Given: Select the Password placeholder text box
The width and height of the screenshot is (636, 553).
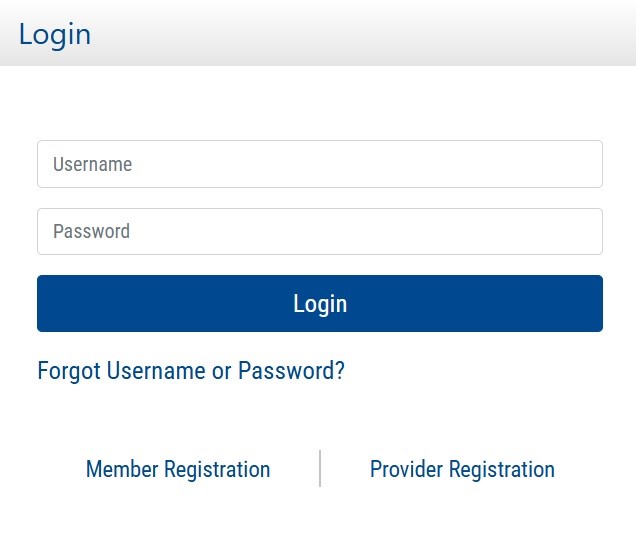Looking at the screenshot, I should (x=320, y=231).
